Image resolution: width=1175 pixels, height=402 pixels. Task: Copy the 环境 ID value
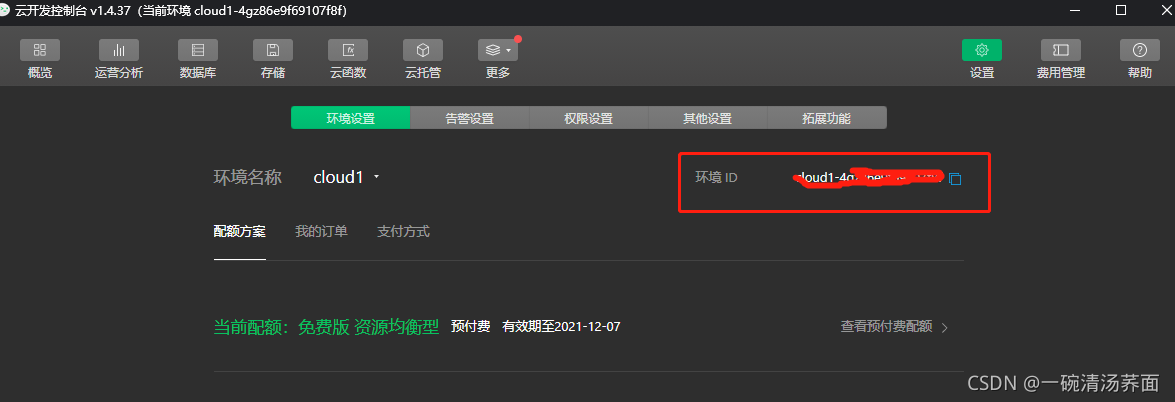click(x=955, y=178)
